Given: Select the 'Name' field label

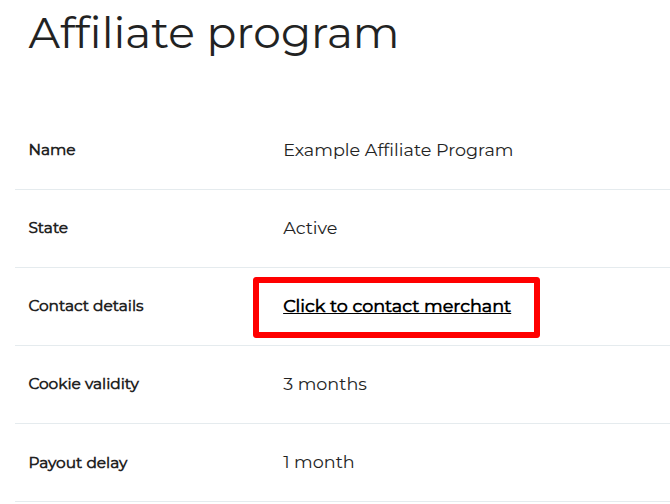Looking at the screenshot, I should coord(52,150).
